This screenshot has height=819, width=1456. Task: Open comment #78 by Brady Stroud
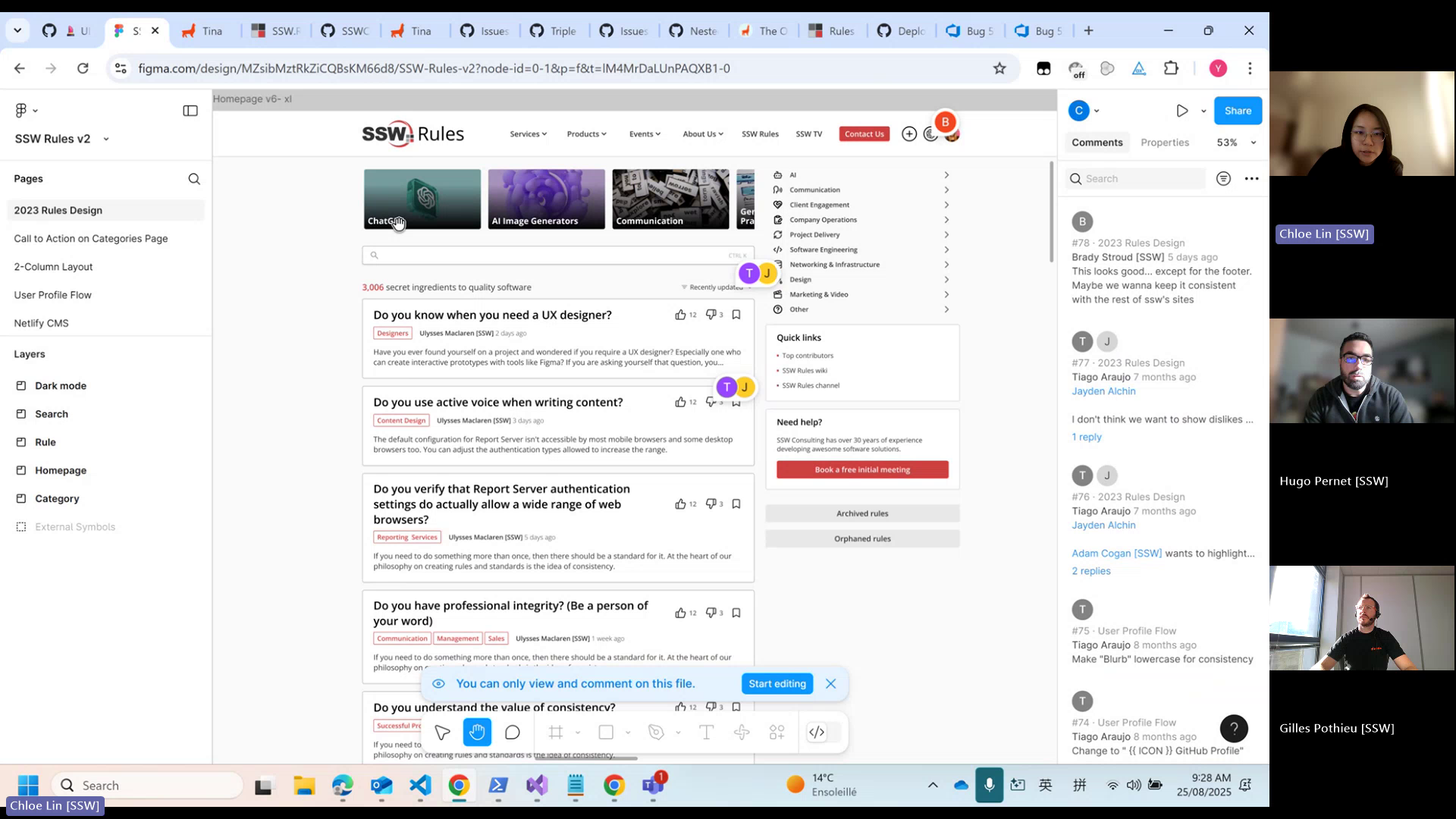tap(1163, 258)
